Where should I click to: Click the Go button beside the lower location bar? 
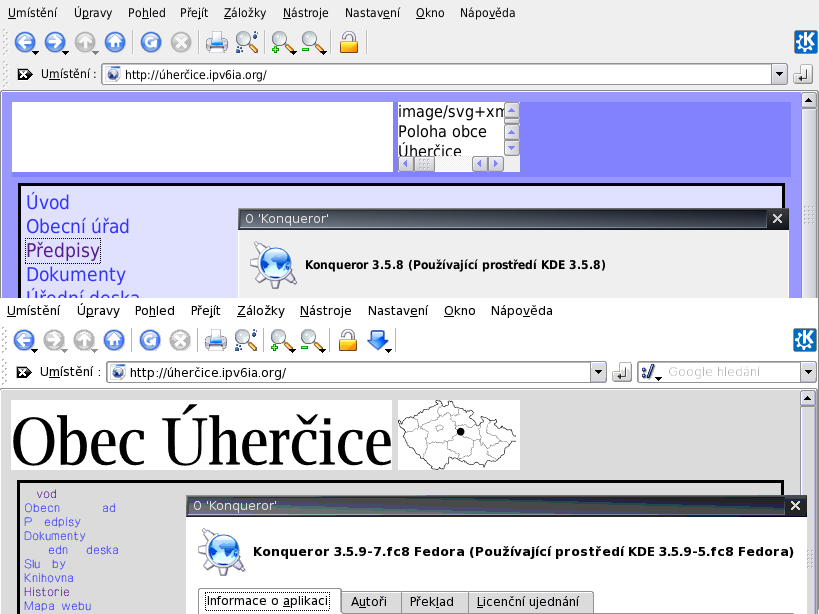pyautogui.click(x=622, y=372)
